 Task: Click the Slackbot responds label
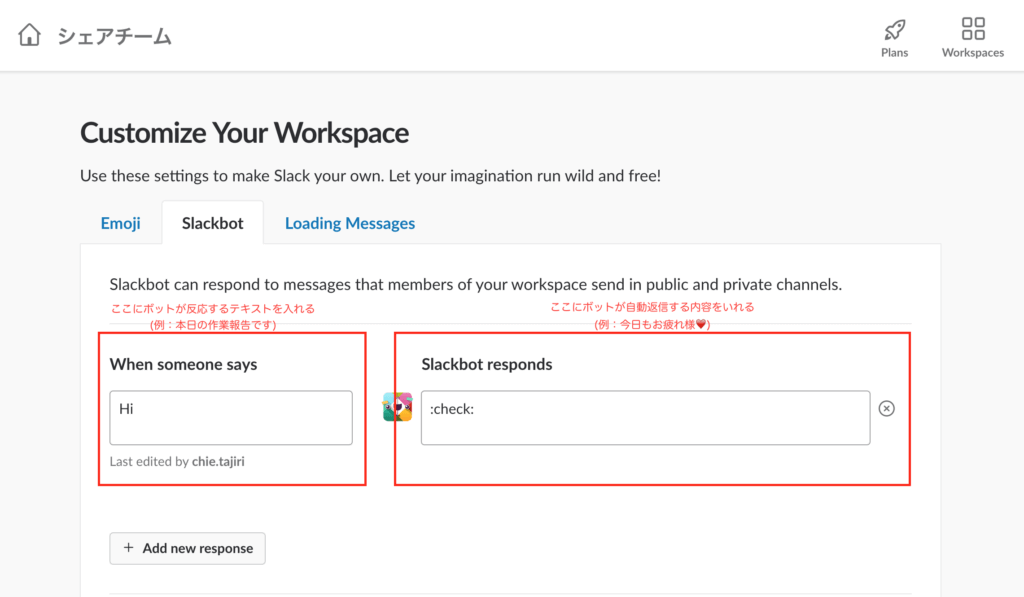click(x=486, y=364)
